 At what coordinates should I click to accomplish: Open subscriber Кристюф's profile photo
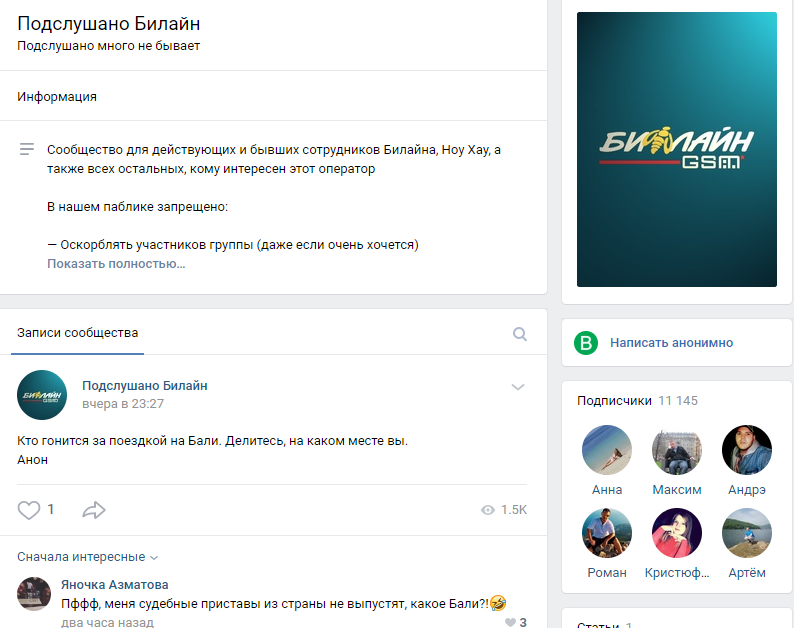coord(677,533)
